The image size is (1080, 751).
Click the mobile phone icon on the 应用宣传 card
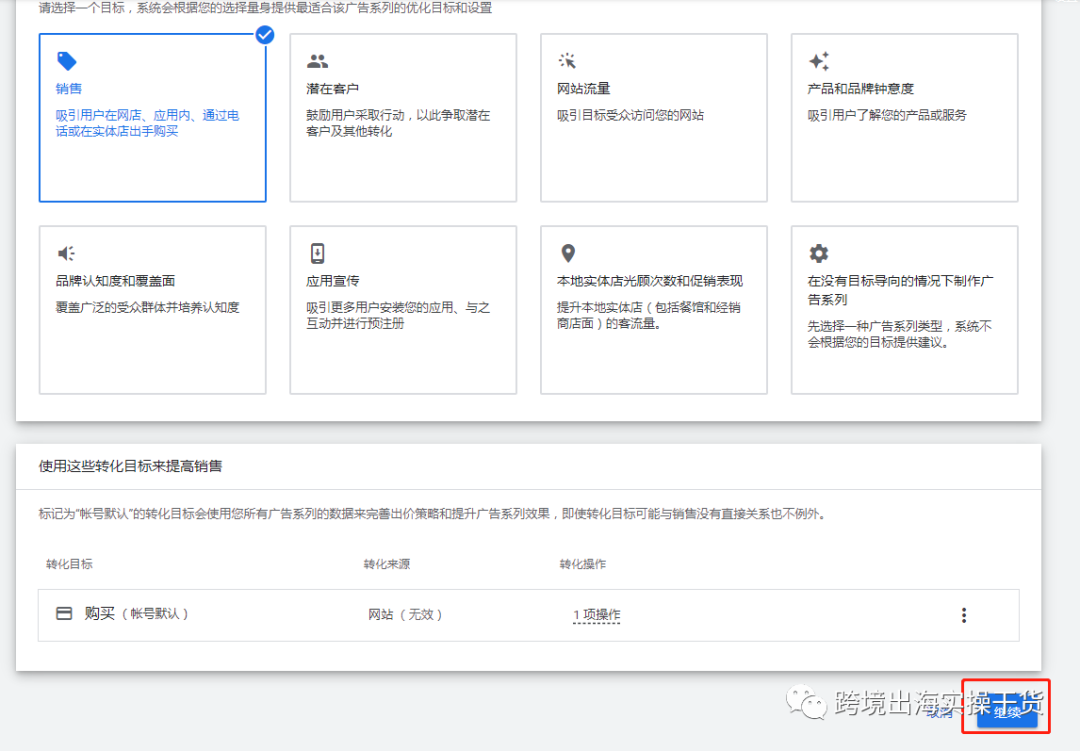click(x=319, y=252)
